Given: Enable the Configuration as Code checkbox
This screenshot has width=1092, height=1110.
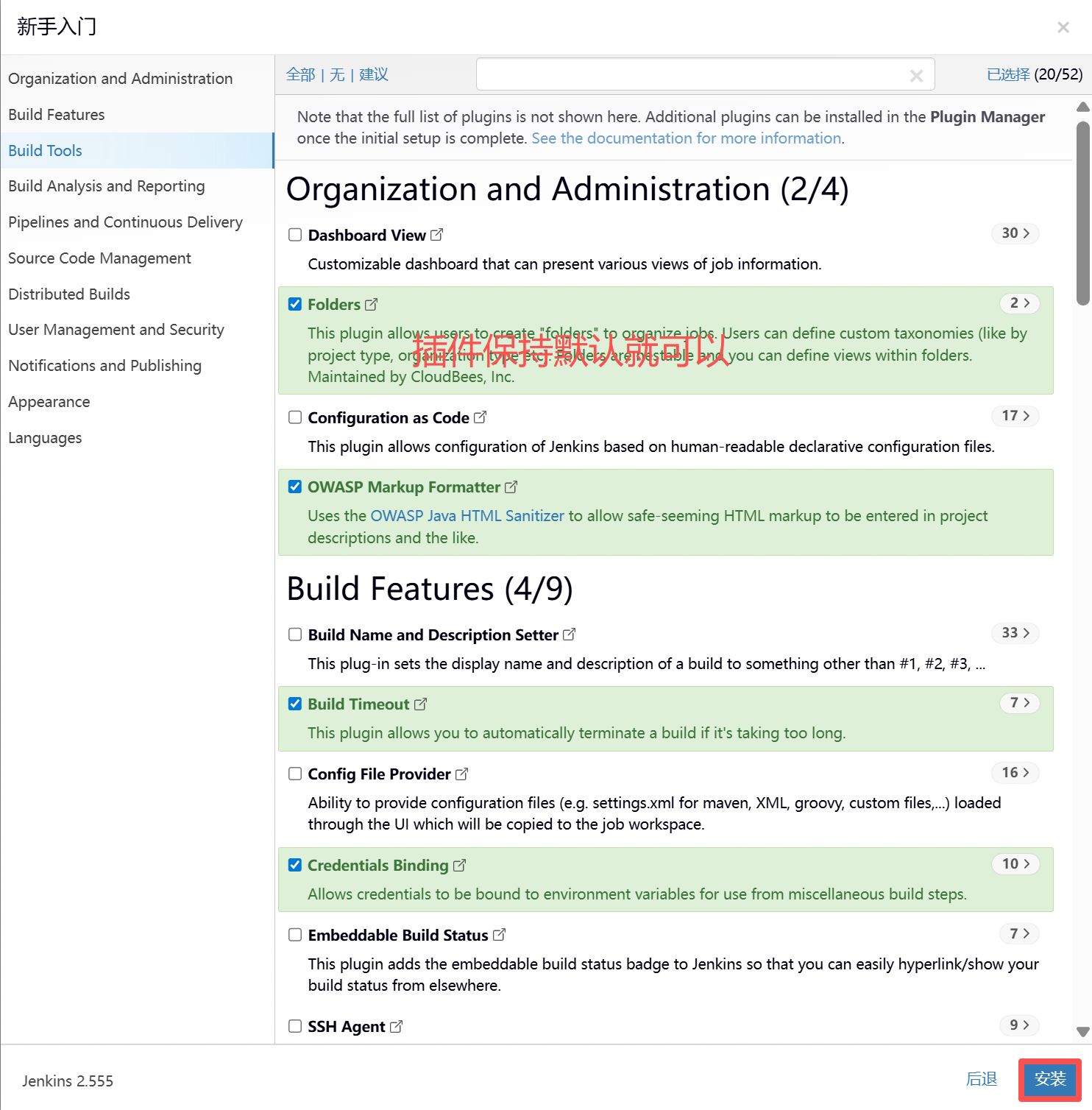Looking at the screenshot, I should (295, 417).
